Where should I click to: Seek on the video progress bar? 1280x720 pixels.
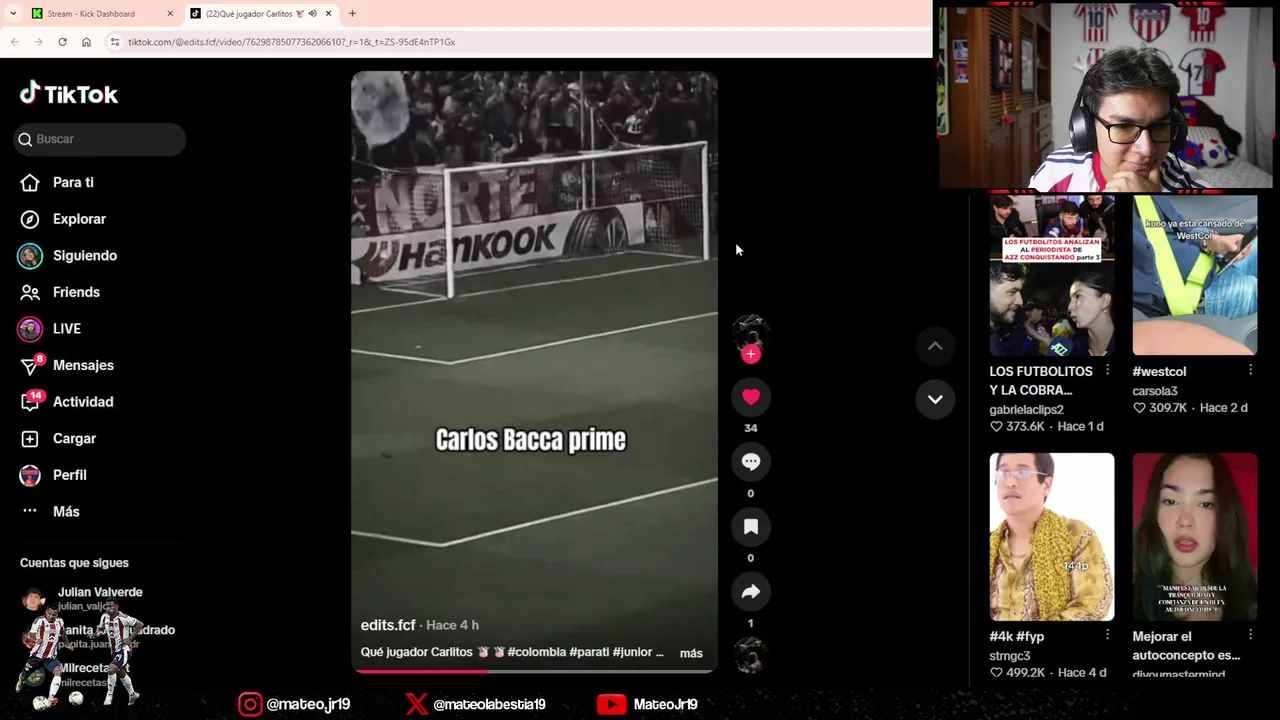(534, 671)
